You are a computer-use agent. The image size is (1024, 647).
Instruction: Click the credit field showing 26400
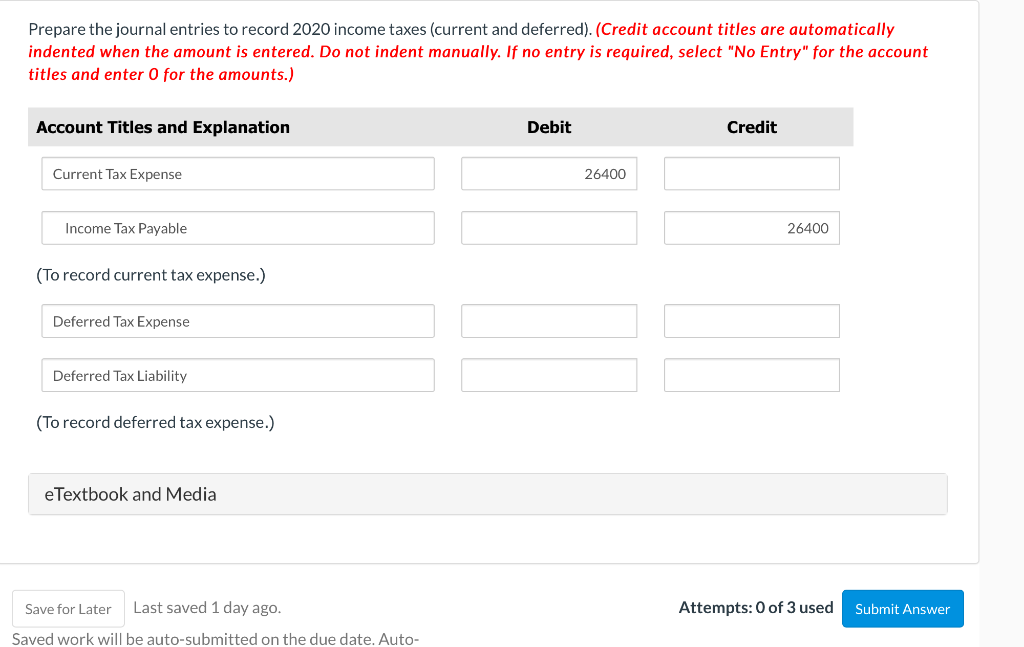pyautogui.click(x=751, y=228)
